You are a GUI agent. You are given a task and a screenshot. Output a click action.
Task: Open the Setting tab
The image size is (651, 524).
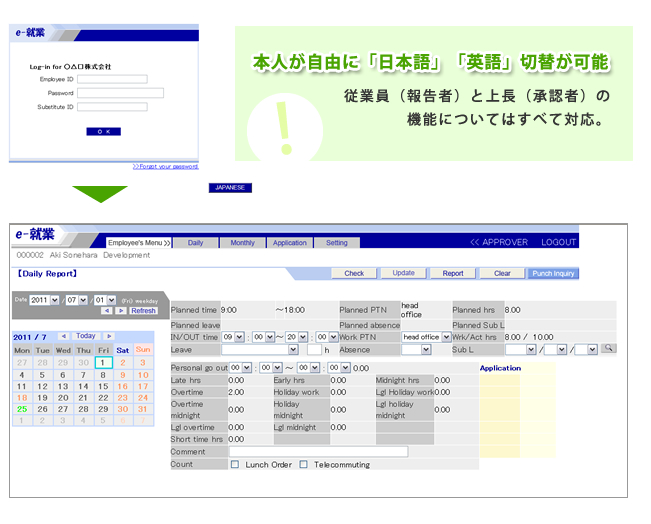337,243
